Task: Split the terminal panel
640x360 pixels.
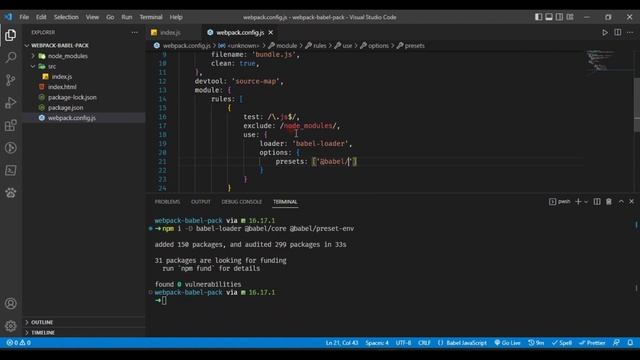Action: point(597,202)
